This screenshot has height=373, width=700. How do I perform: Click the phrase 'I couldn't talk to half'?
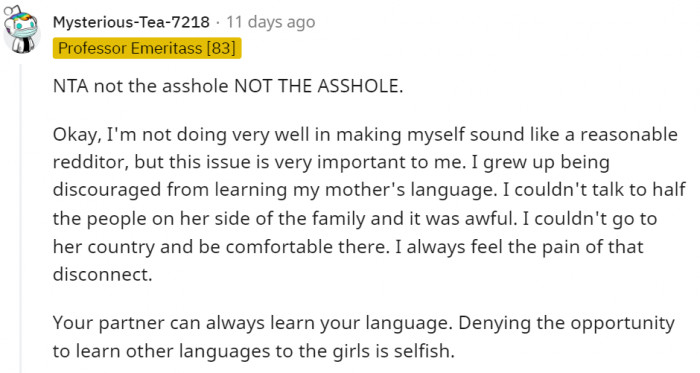(594, 191)
